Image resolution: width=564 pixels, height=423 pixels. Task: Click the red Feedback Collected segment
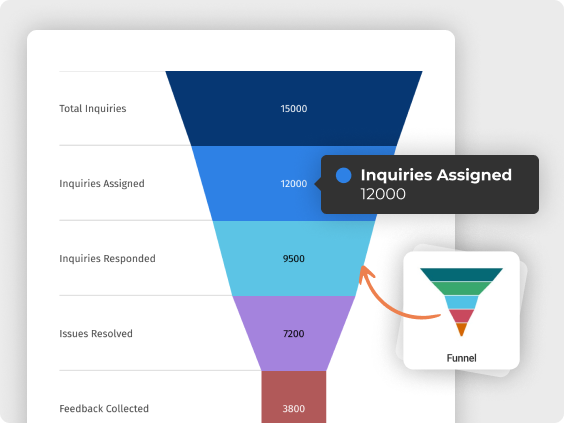pyautogui.click(x=294, y=397)
